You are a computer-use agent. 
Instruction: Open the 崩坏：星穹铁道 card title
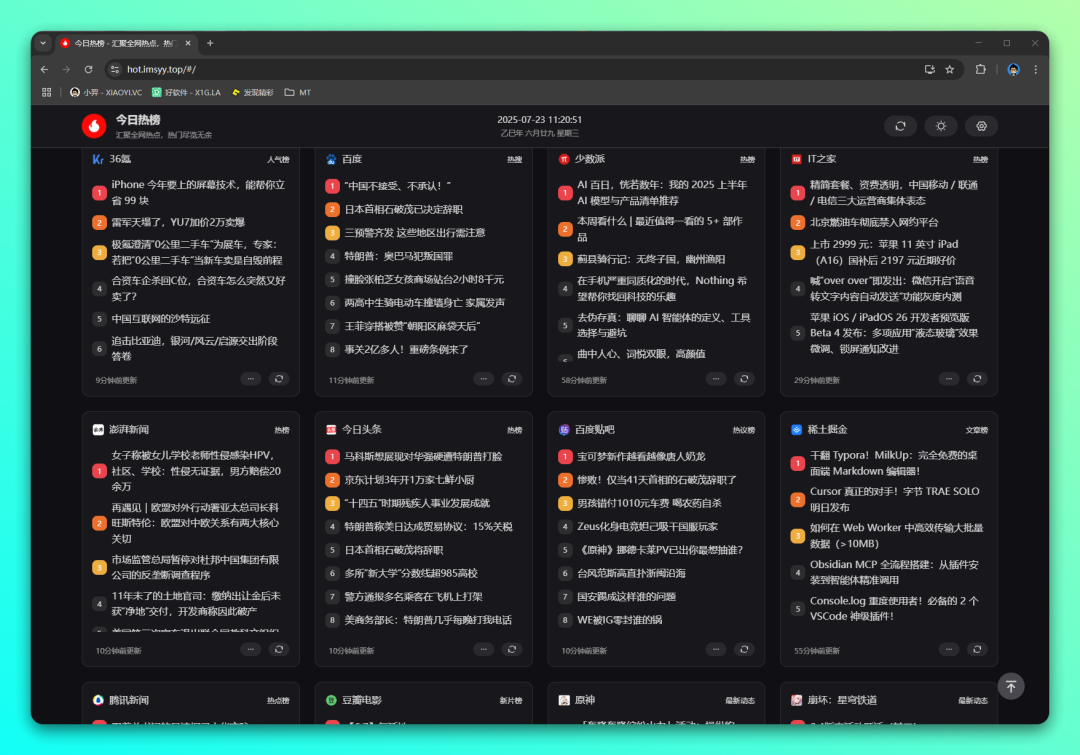(x=842, y=701)
